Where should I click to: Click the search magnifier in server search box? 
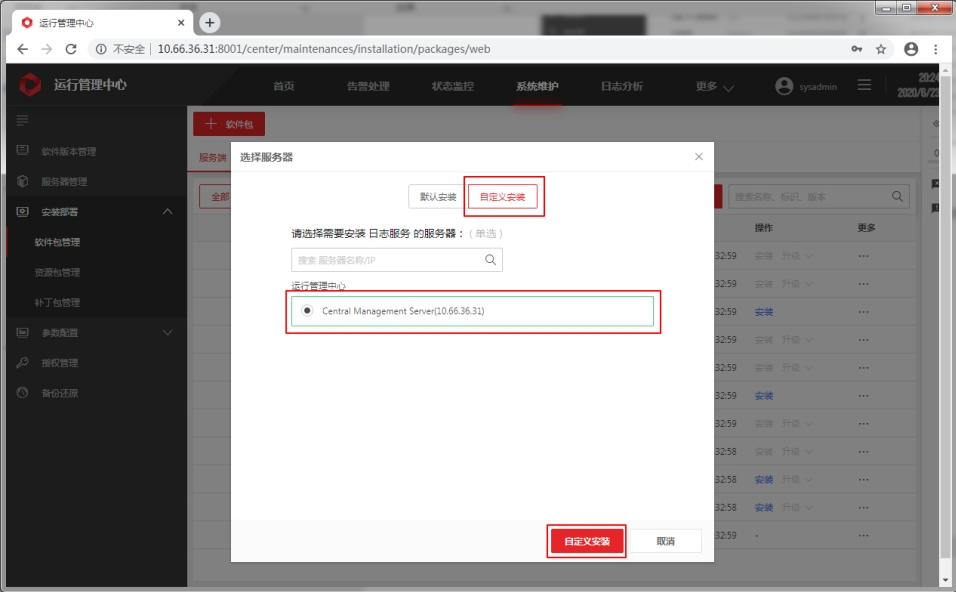pyautogui.click(x=490, y=260)
